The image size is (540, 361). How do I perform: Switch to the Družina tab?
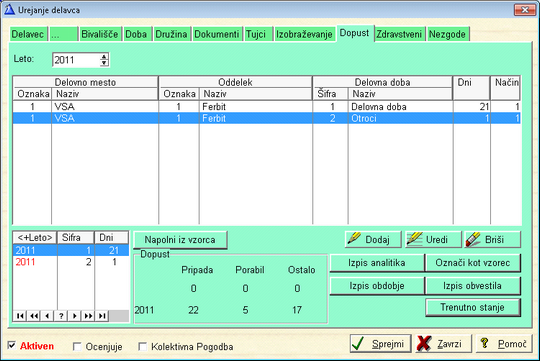(x=171, y=34)
